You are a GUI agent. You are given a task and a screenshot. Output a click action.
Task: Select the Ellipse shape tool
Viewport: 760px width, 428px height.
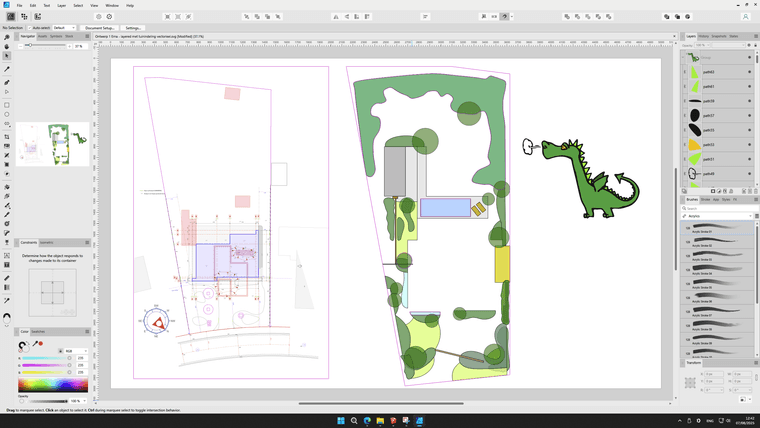tap(7, 114)
